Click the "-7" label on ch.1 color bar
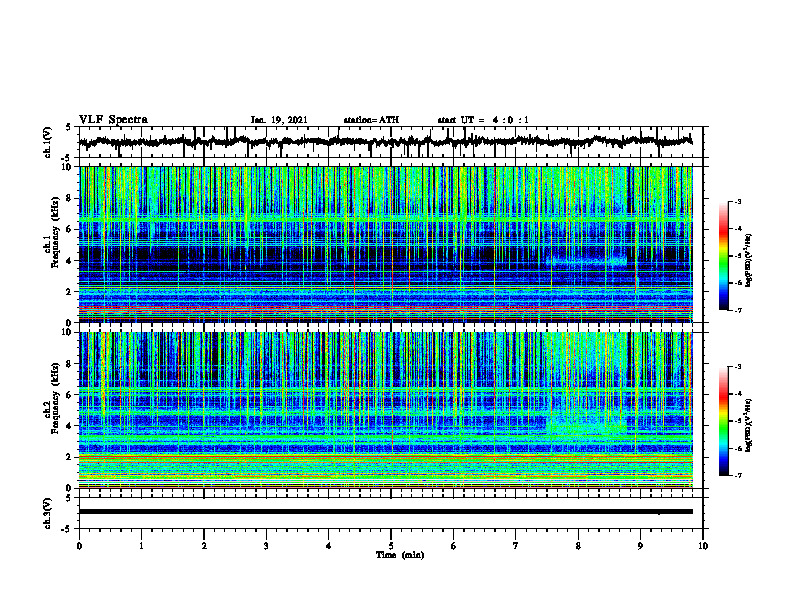 point(737,310)
